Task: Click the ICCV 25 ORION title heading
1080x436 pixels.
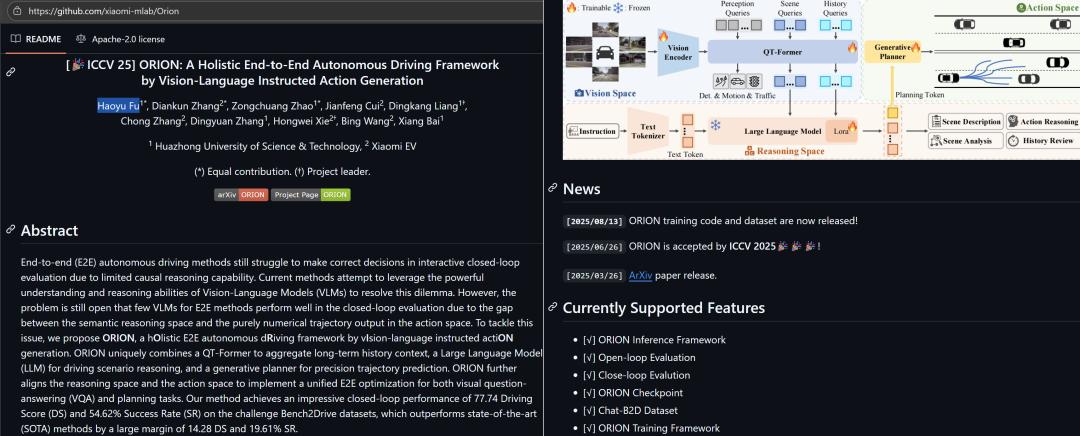Action: pos(282,72)
